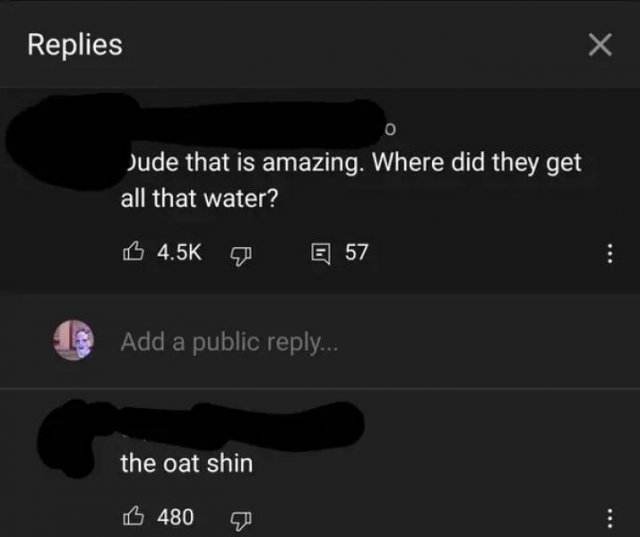Open the top commenter's blacked-out username
This screenshot has height=537, width=640.
point(260,127)
